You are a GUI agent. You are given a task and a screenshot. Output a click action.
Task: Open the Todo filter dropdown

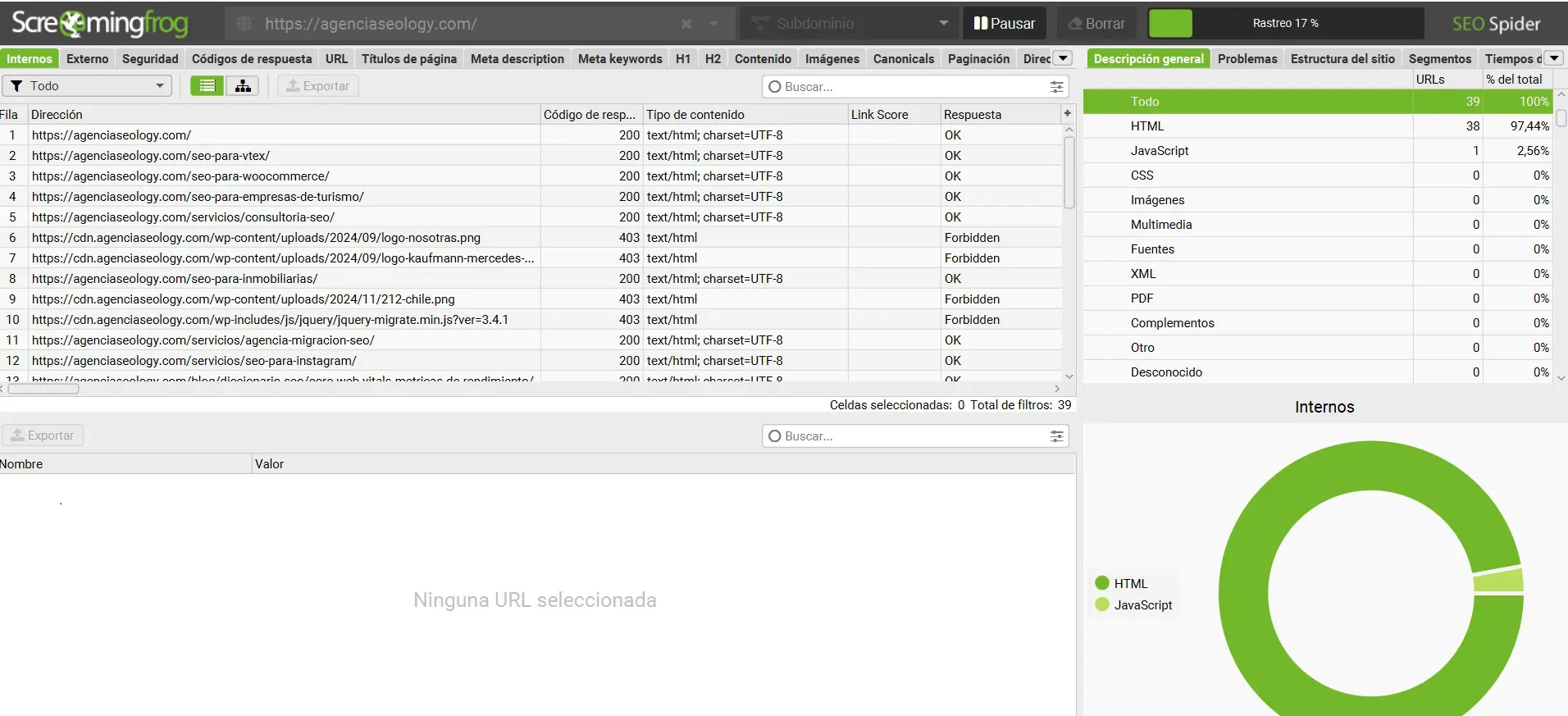[87, 86]
